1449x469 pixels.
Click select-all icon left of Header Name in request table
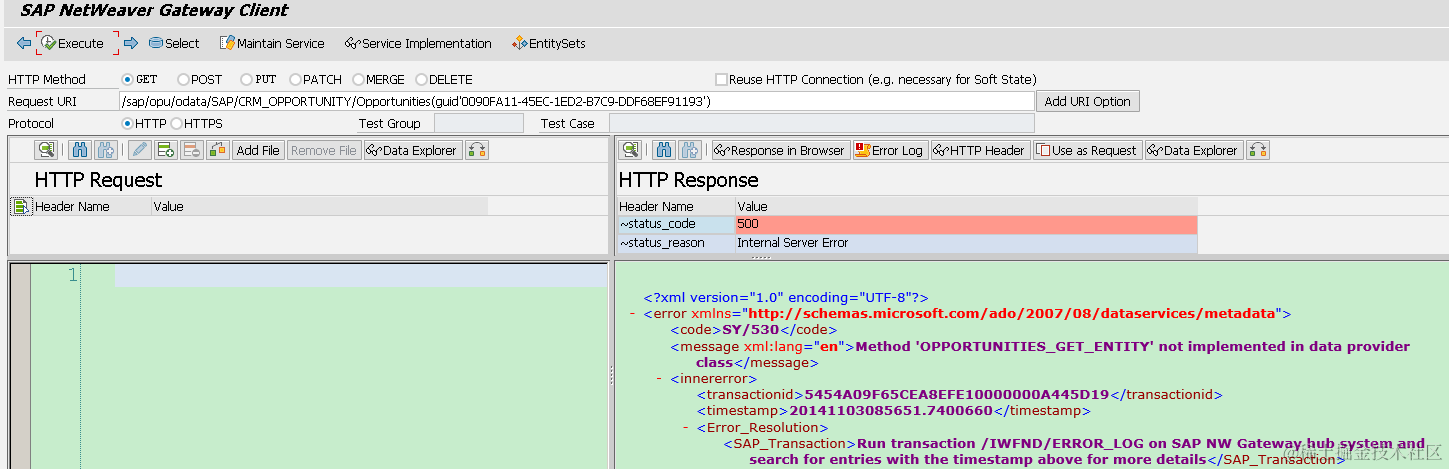20,207
